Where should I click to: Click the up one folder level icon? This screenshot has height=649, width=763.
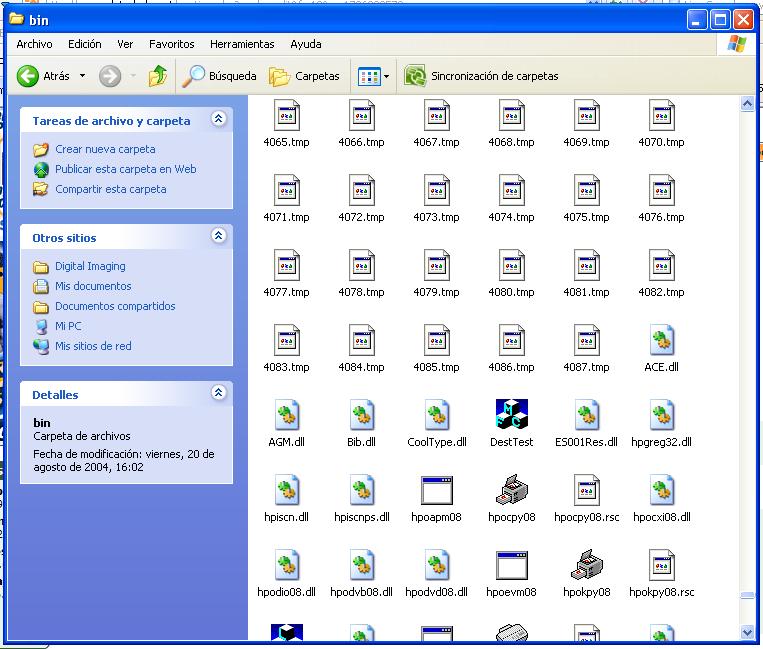pos(158,76)
